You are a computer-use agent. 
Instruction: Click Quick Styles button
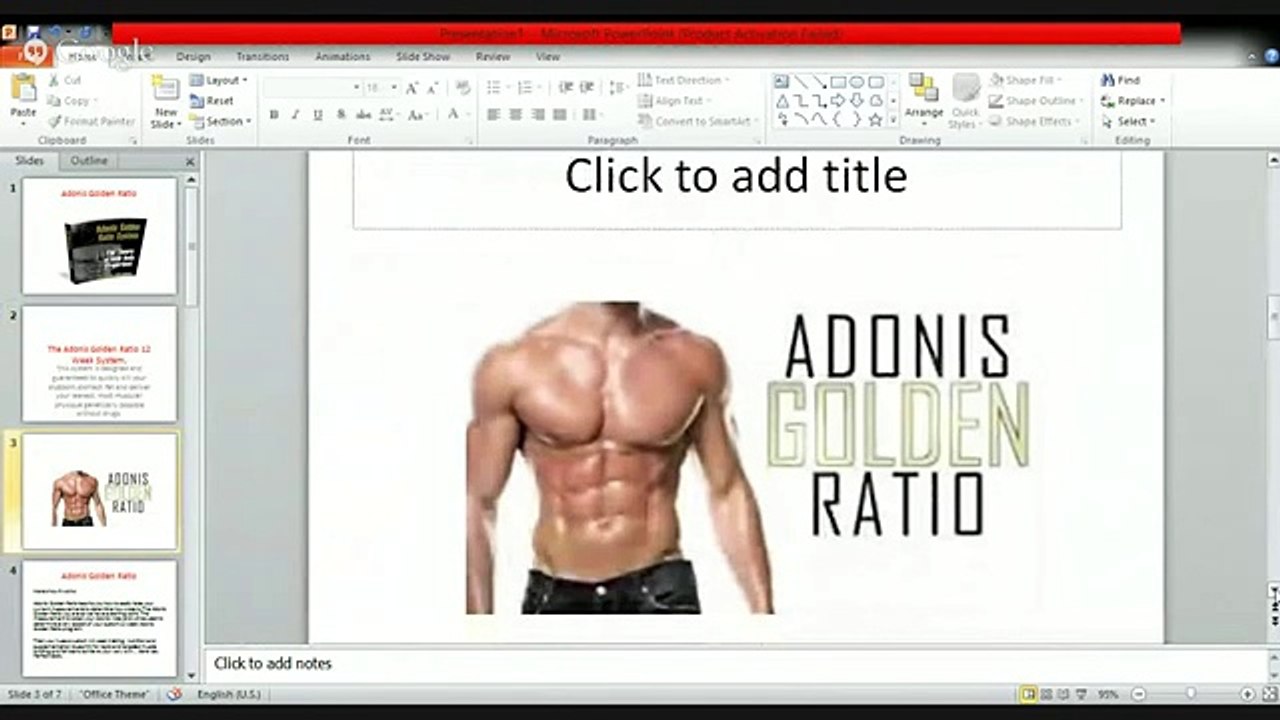coord(965,101)
